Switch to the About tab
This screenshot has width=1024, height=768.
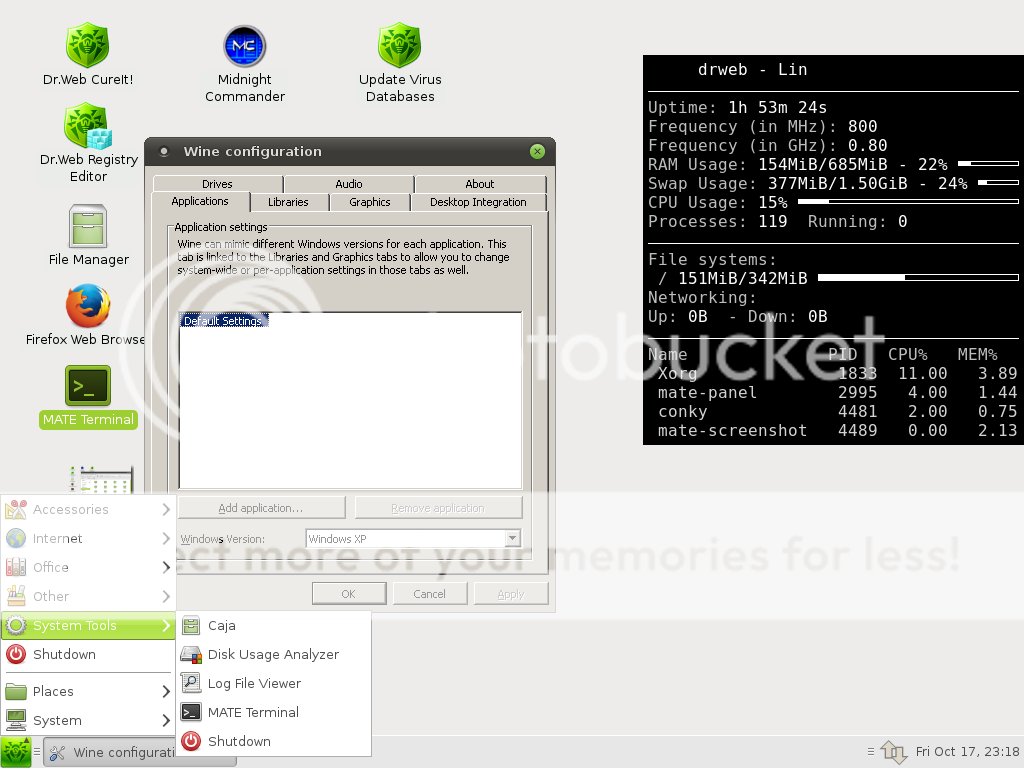(x=479, y=184)
